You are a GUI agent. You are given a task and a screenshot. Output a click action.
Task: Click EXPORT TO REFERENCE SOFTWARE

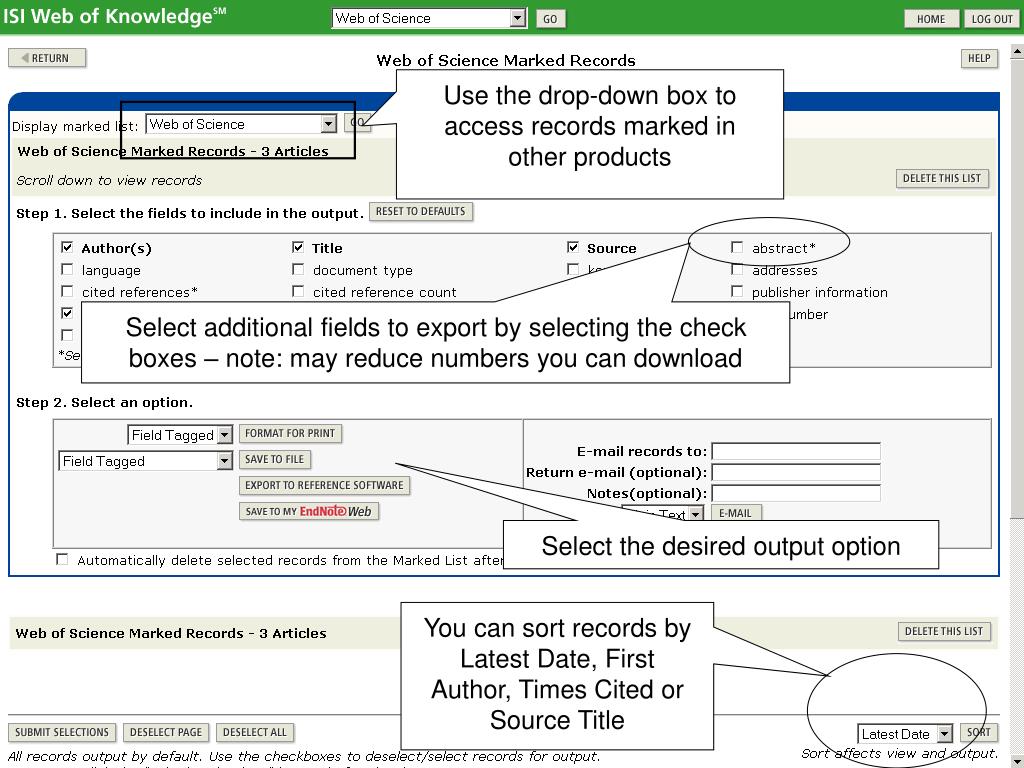pyautogui.click(x=324, y=485)
